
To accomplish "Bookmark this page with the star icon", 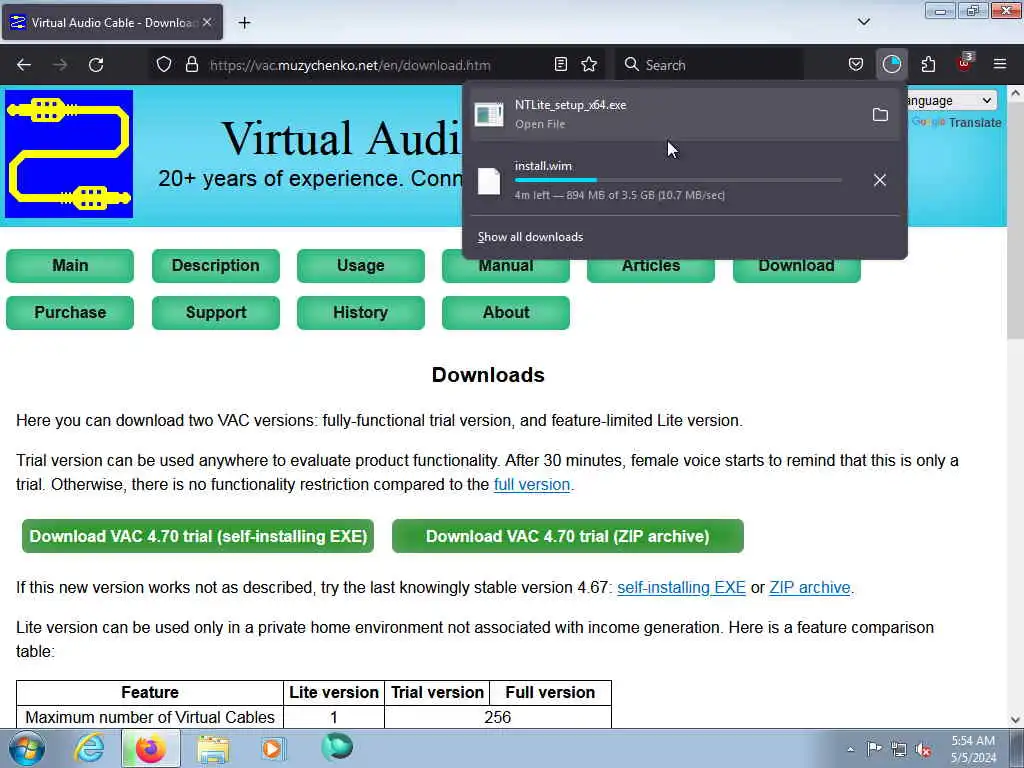I will 589,64.
